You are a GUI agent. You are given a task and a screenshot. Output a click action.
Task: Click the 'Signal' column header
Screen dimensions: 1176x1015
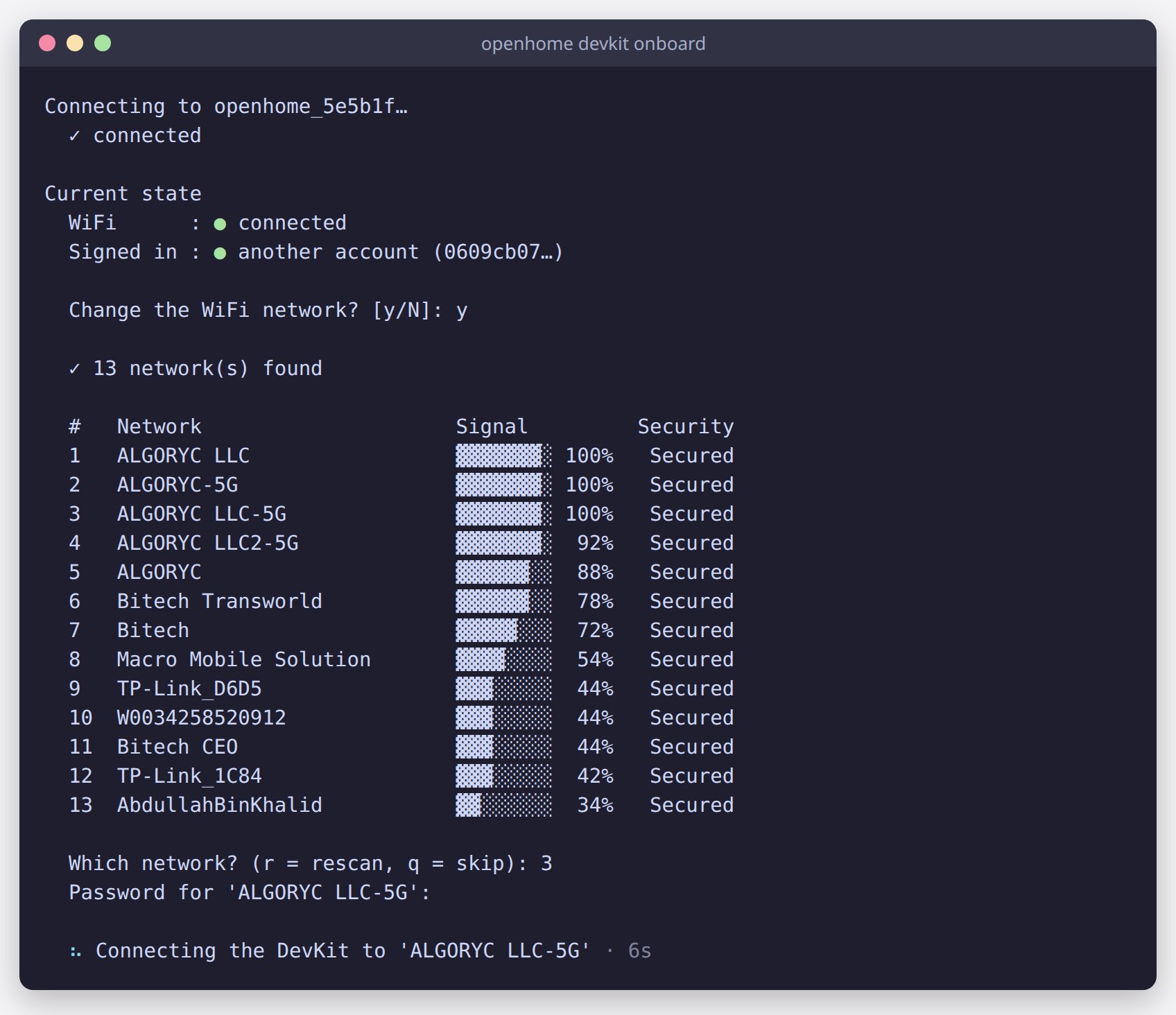click(x=492, y=426)
